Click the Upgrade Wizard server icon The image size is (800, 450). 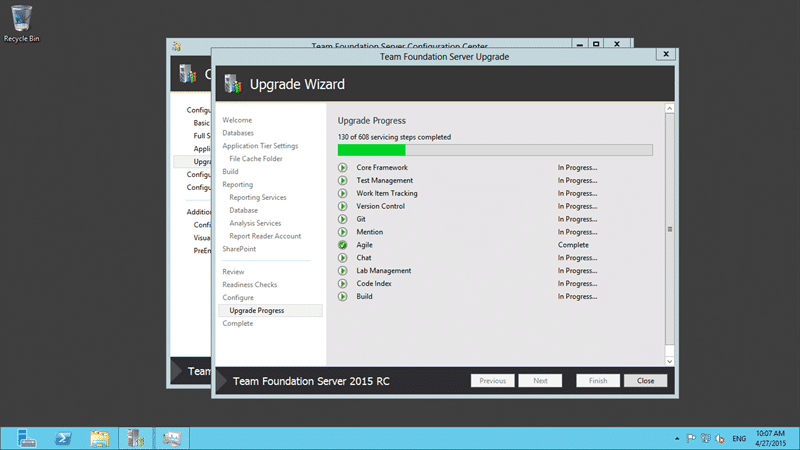pyautogui.click(x=233, y=84)
